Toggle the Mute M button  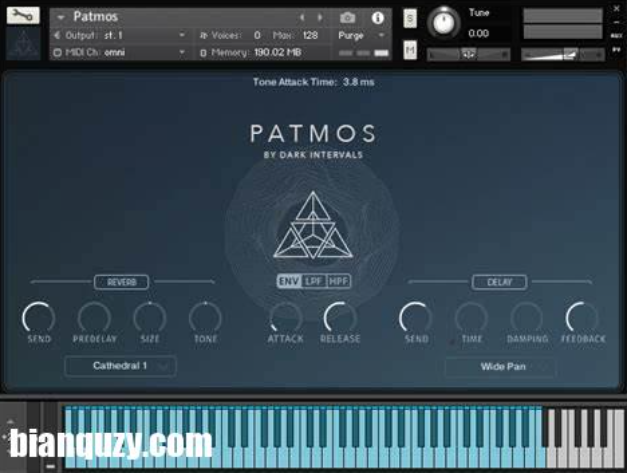click(410, 50)
